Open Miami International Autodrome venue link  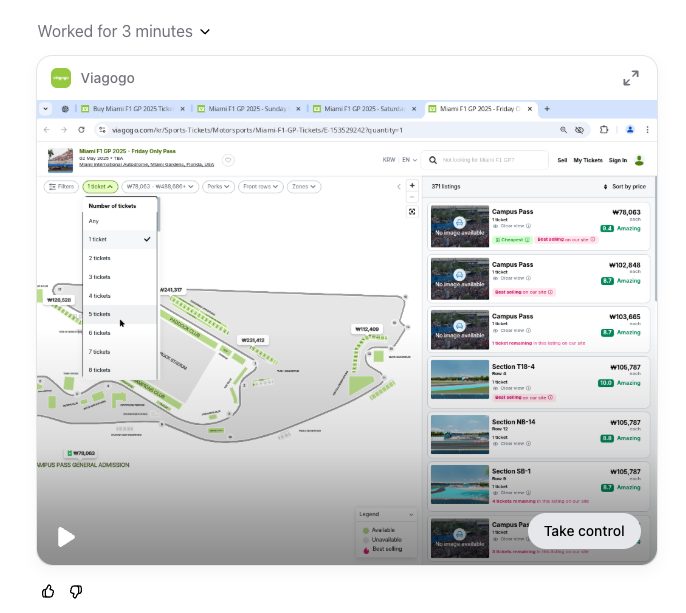pos(147,165)
